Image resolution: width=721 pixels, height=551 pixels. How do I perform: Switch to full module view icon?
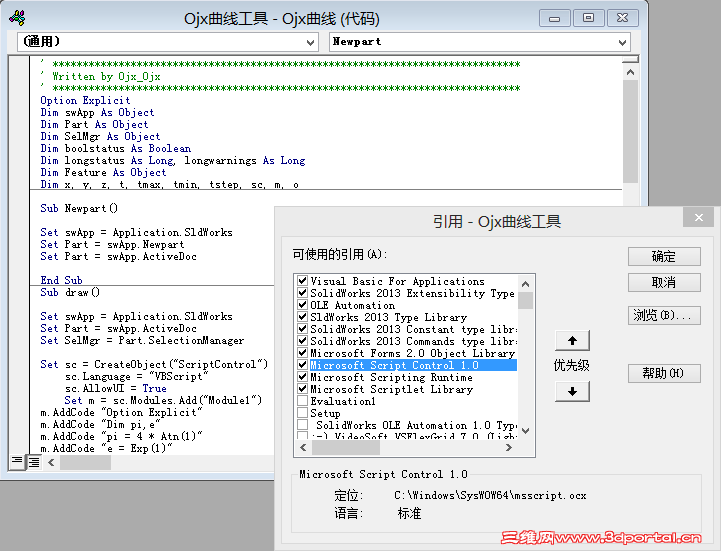34,462
